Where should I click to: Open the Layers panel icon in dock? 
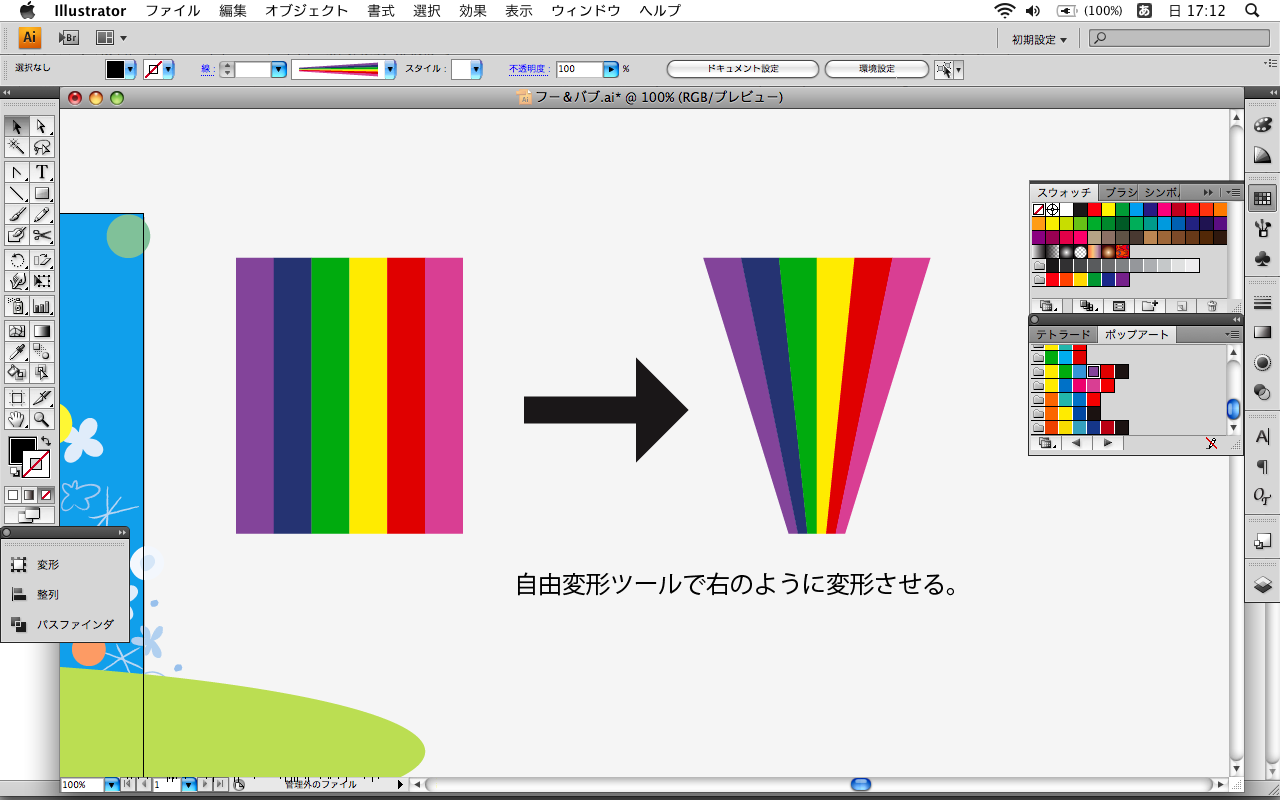click(x=1262, y=584)
